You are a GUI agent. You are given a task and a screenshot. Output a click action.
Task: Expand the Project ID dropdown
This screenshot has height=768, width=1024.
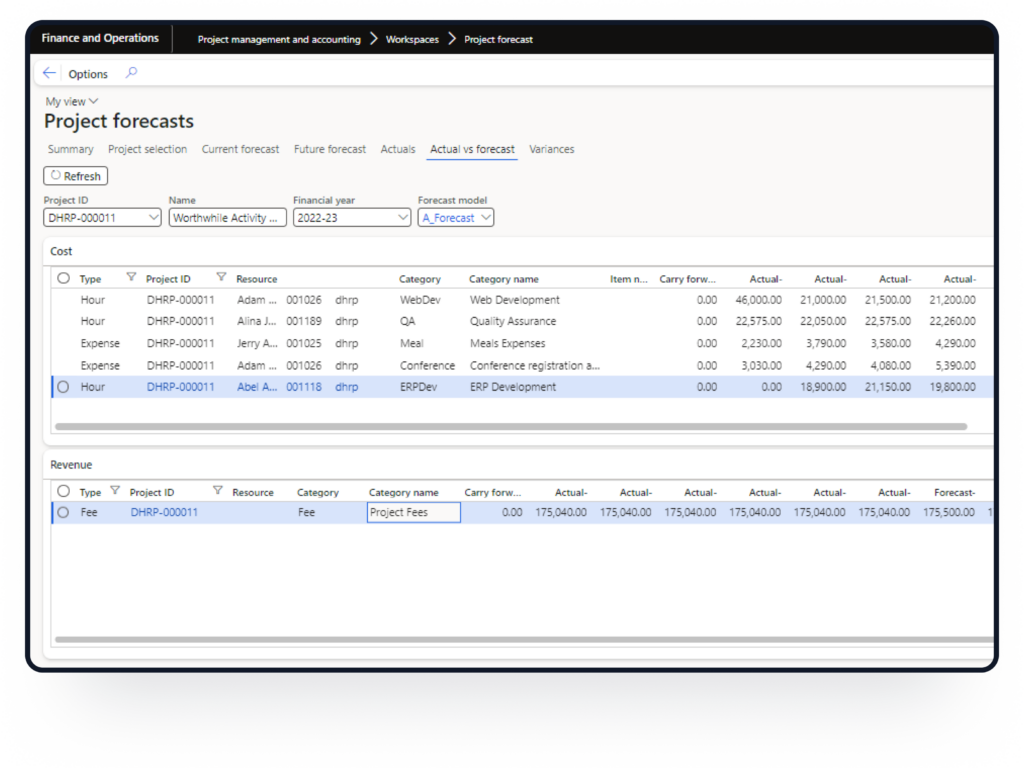coord(152,218)
